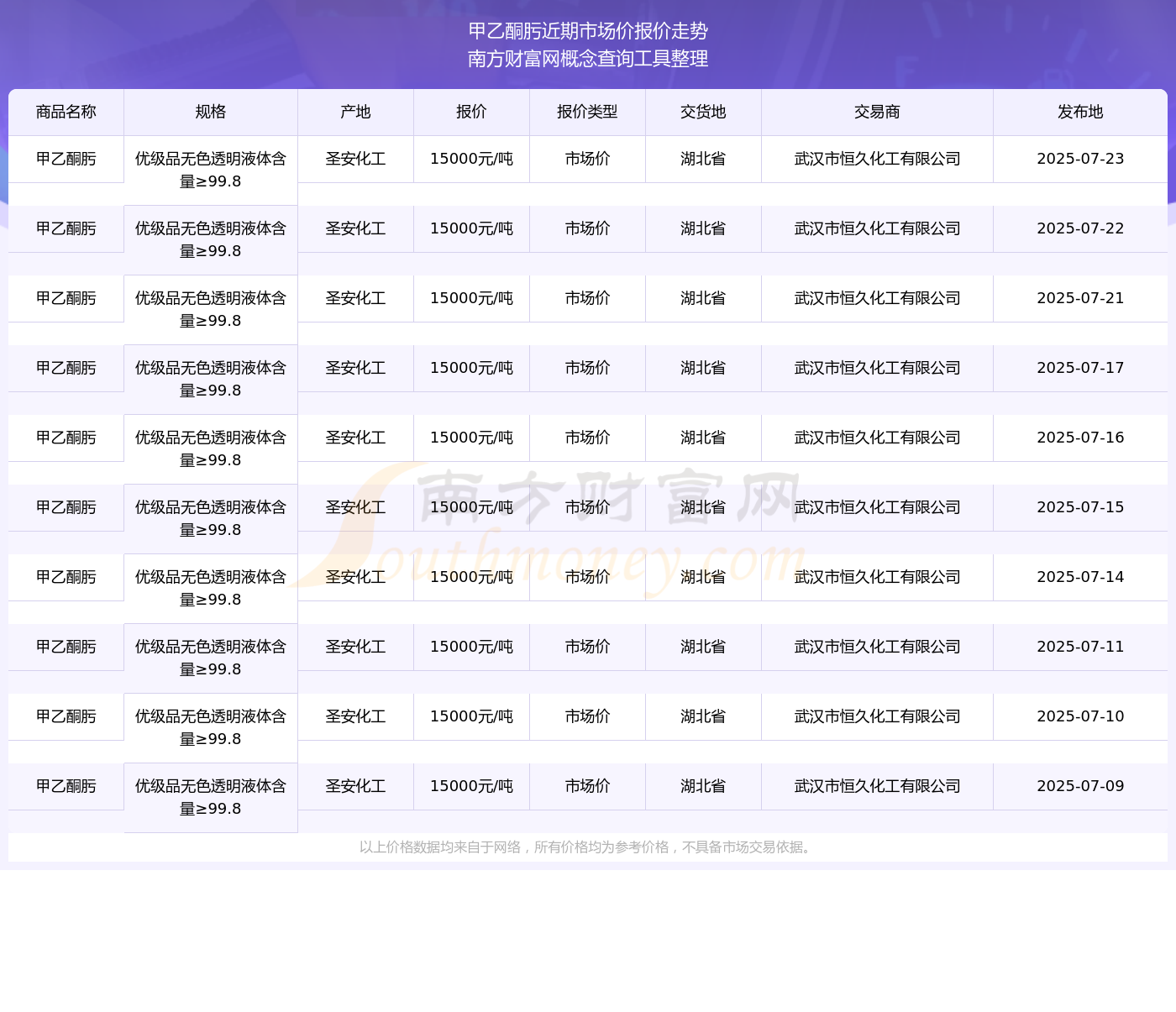Click the 商品名称 column header

(x=66, y=112)
